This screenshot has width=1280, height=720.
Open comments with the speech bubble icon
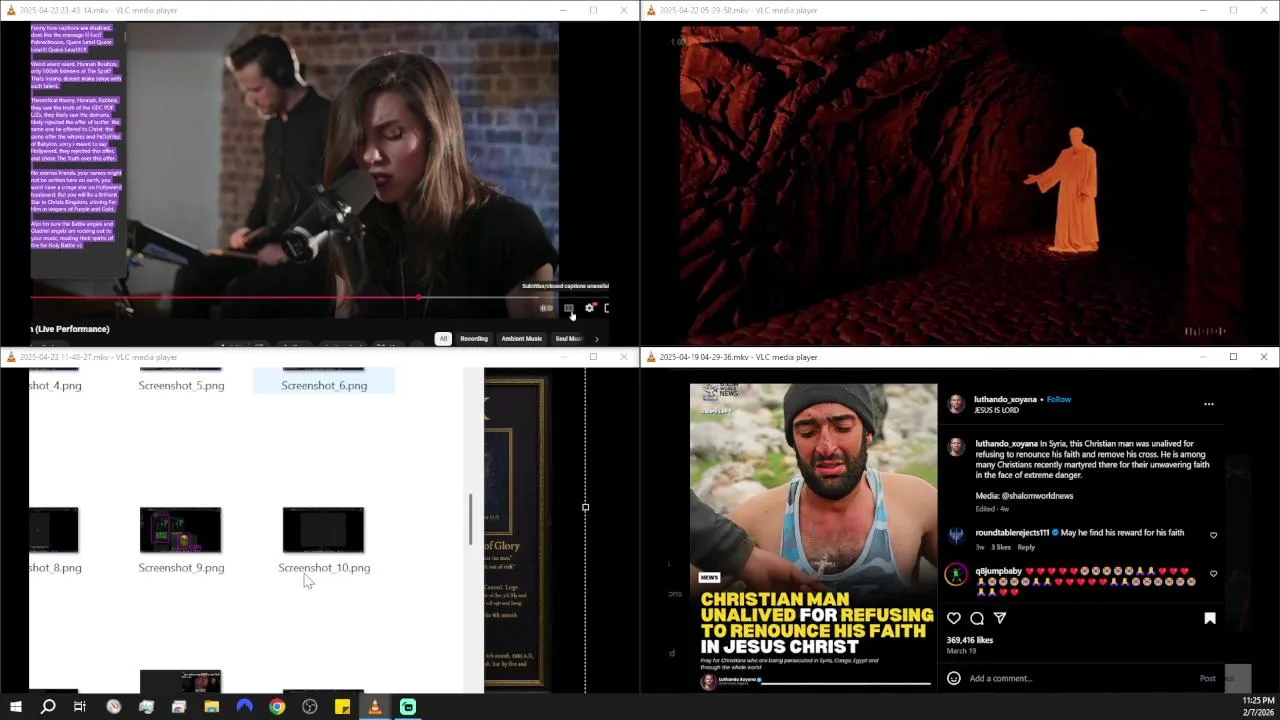977,618
